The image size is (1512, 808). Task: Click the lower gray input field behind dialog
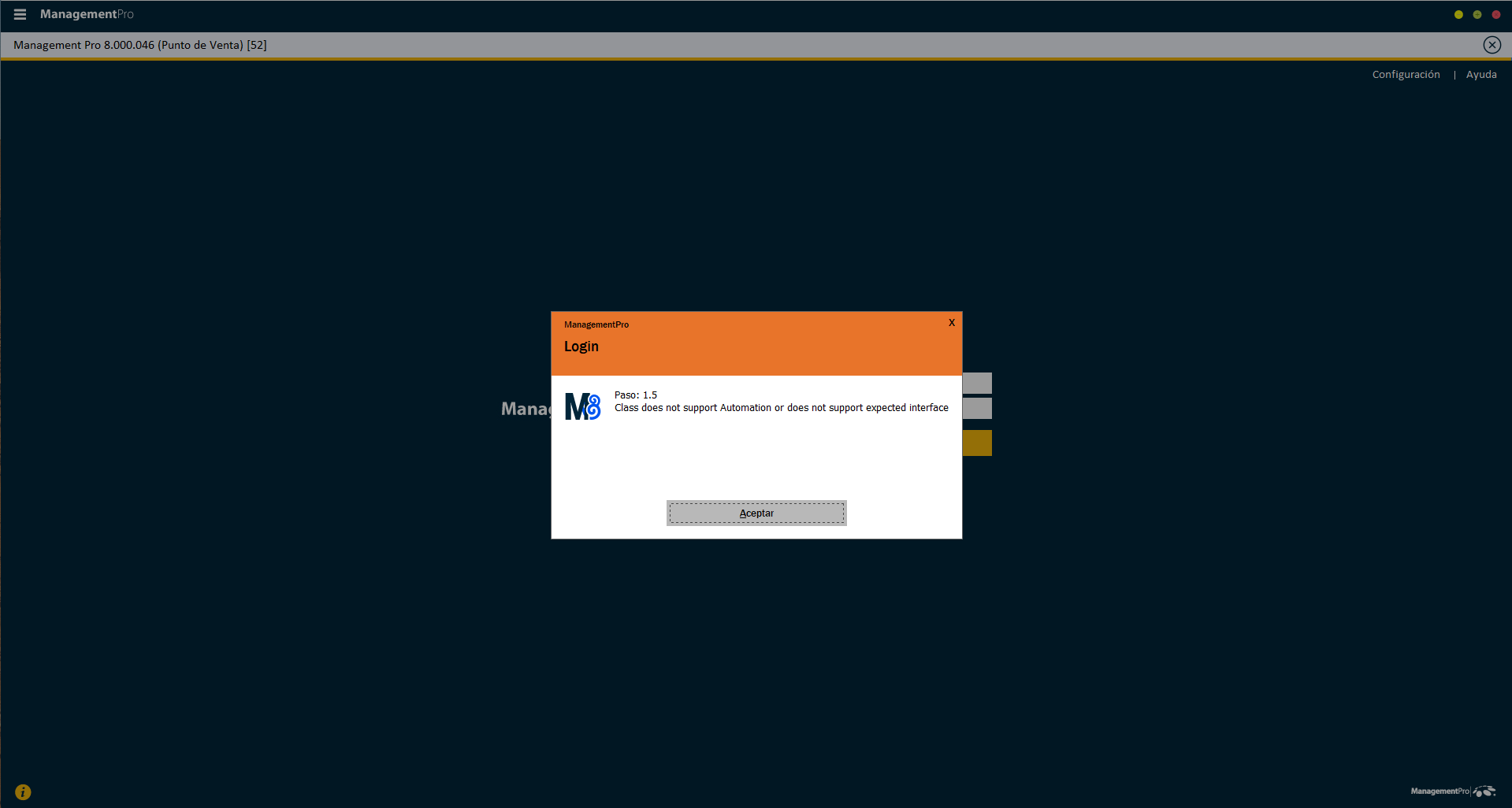tap(977, 408)
